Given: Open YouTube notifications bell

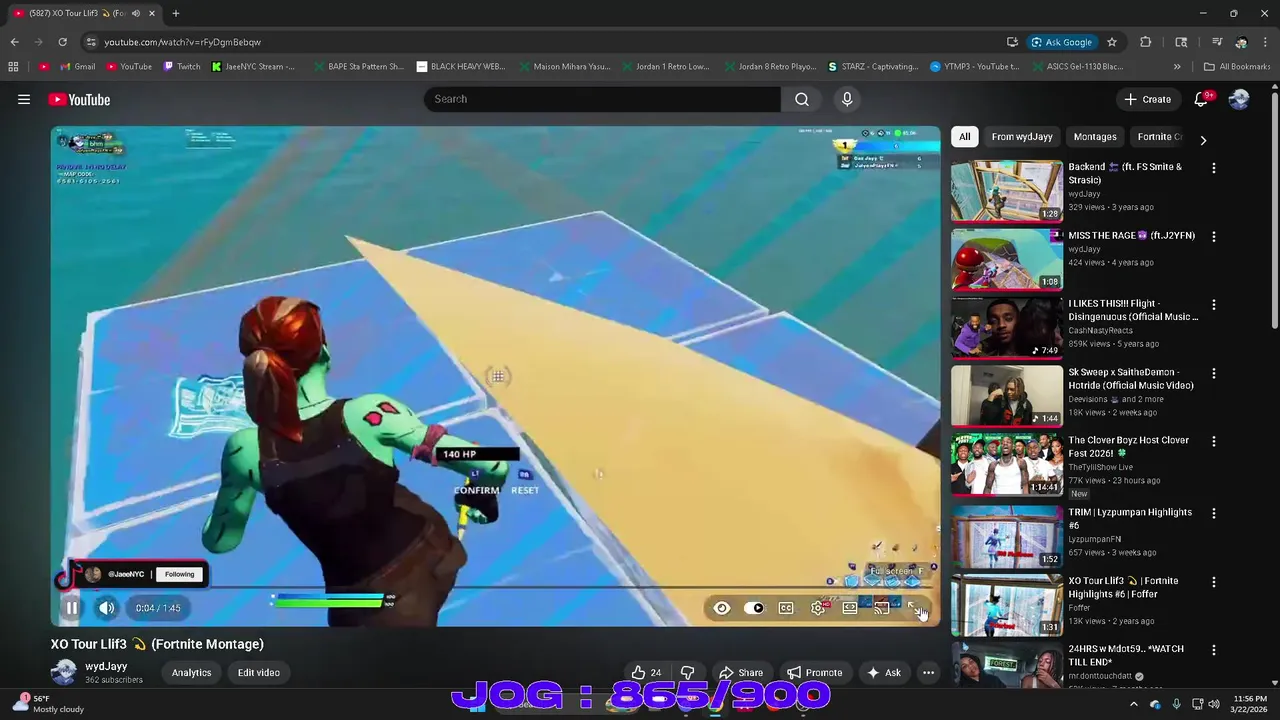Looking at the screenshot, I should (1202, 99).
